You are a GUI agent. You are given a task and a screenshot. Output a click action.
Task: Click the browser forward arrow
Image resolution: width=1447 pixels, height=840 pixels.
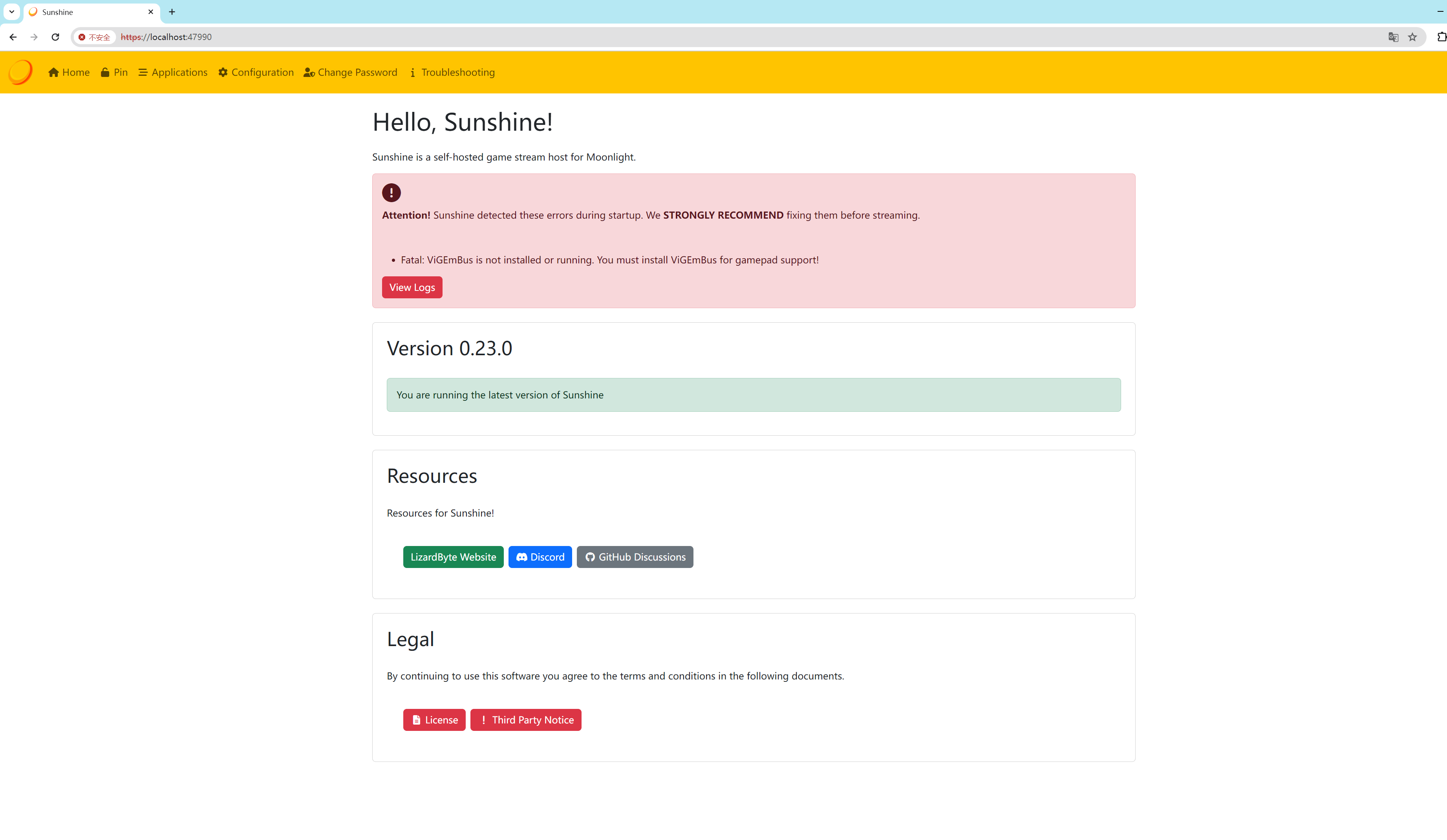(x=34, y=37)
